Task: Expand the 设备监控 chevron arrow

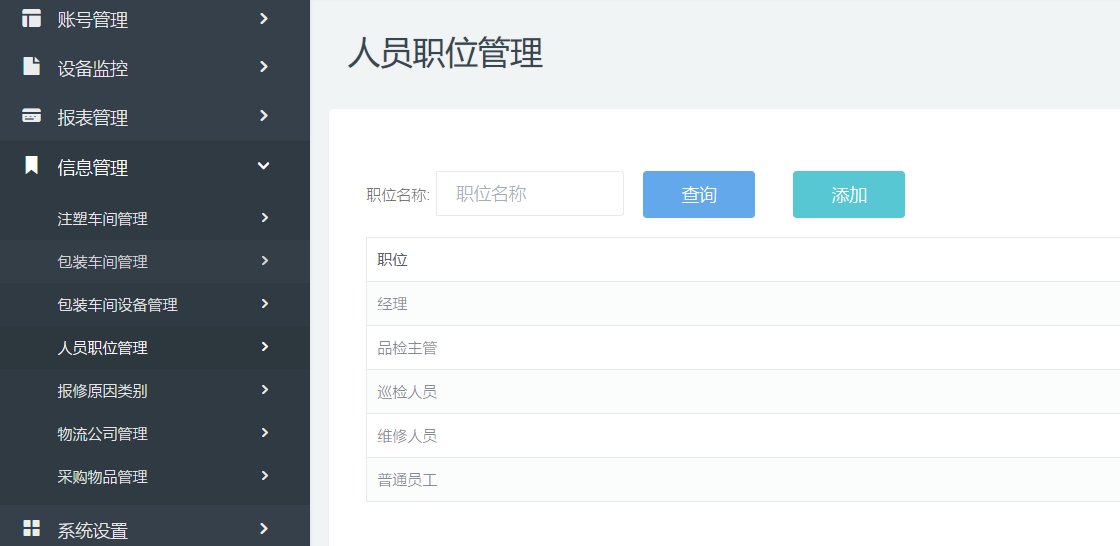Action: tap(264, 67)
